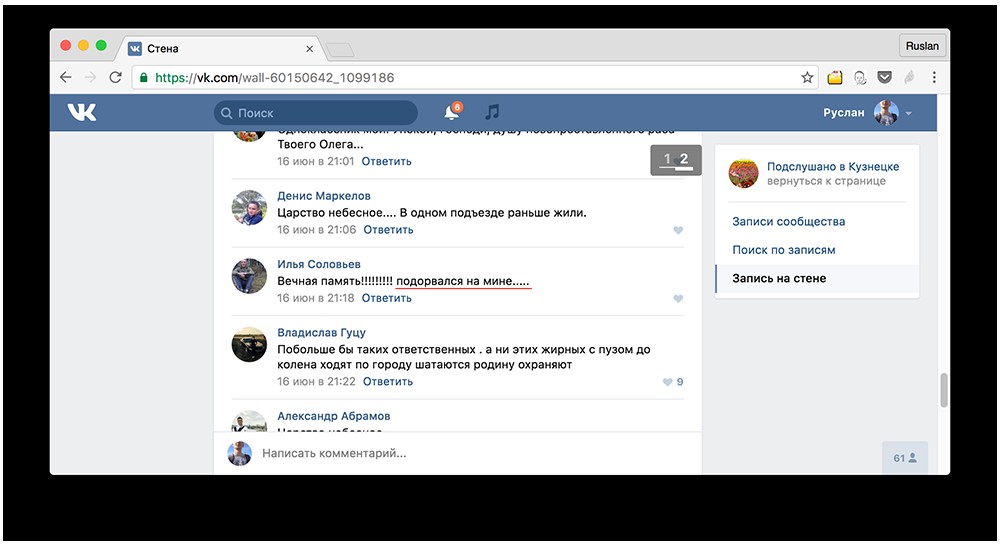The image size is (1000, 546).
Task: Like Денис Маркелов's comment heart
Action: (678, 230)
